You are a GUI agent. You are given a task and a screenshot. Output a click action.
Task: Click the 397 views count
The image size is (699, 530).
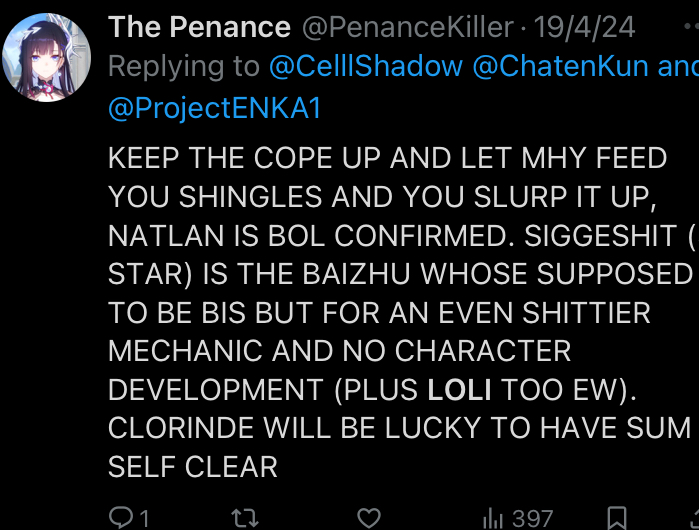[x=532, y=517]
